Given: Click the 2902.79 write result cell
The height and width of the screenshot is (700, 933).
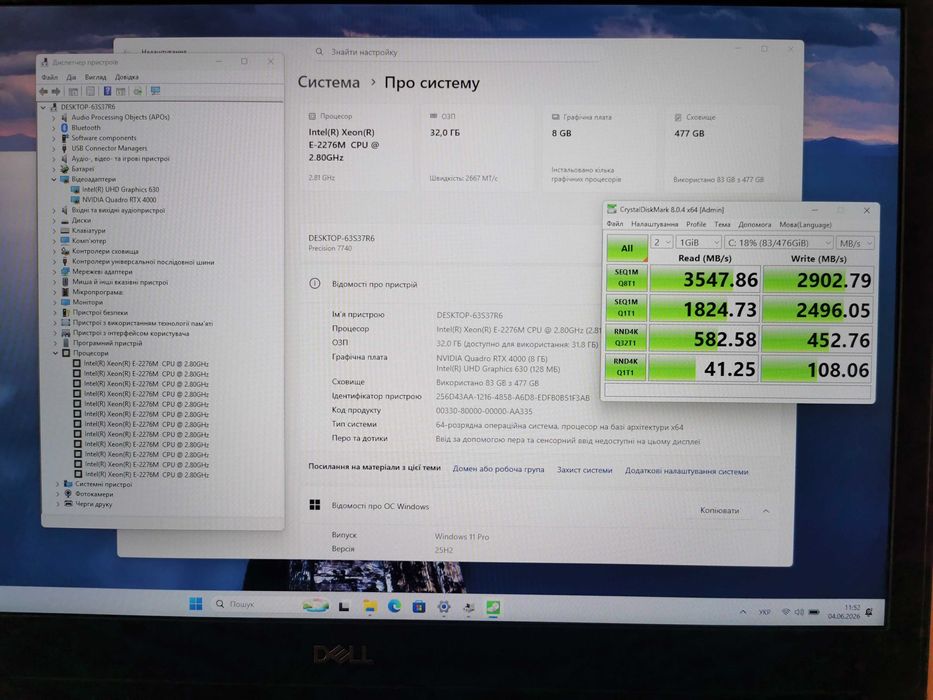Looking at the screenshot, I should pyautogui.click(x=818, y=280).
